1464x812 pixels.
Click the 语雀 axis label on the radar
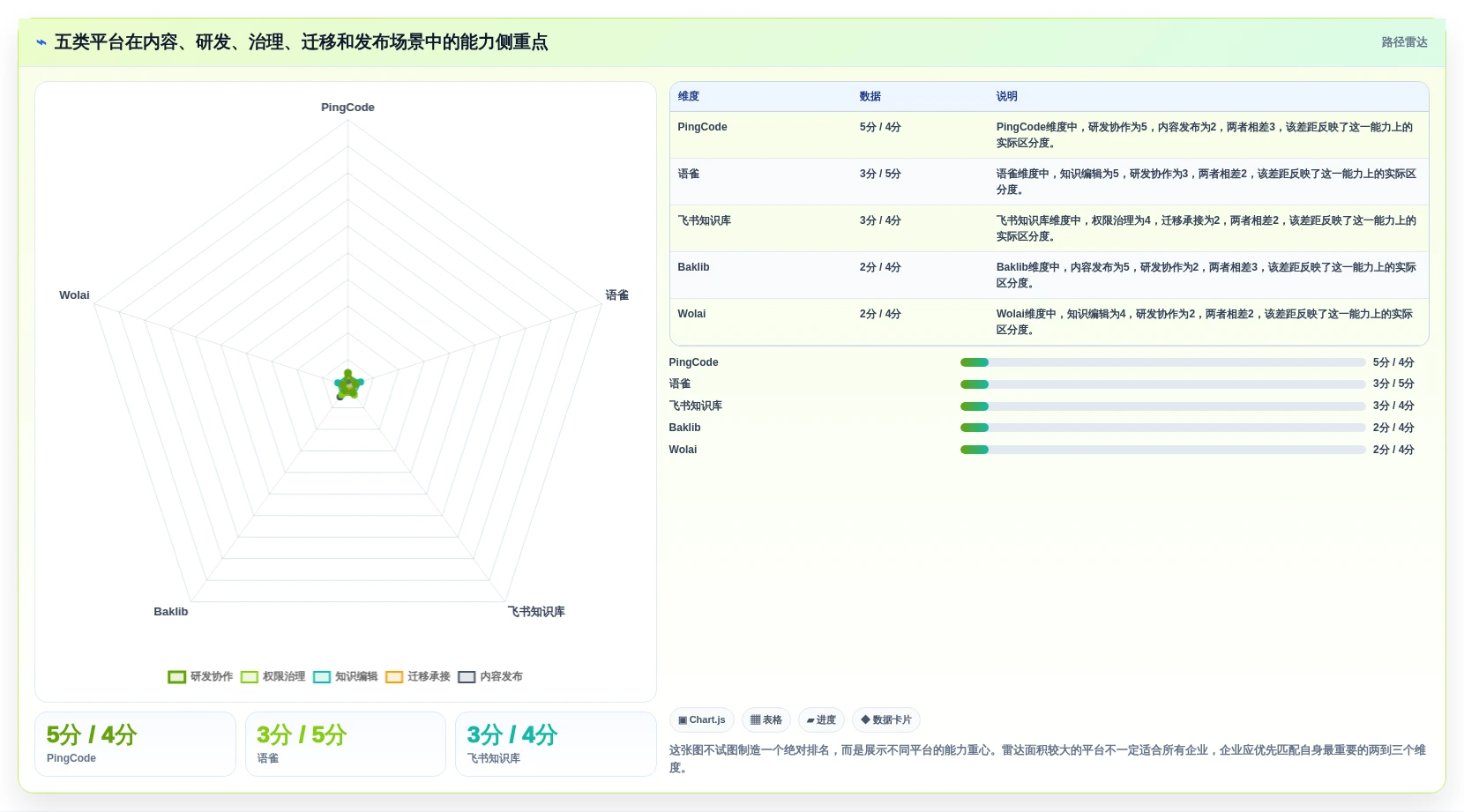pyautogui.click(x=617, y=295)
